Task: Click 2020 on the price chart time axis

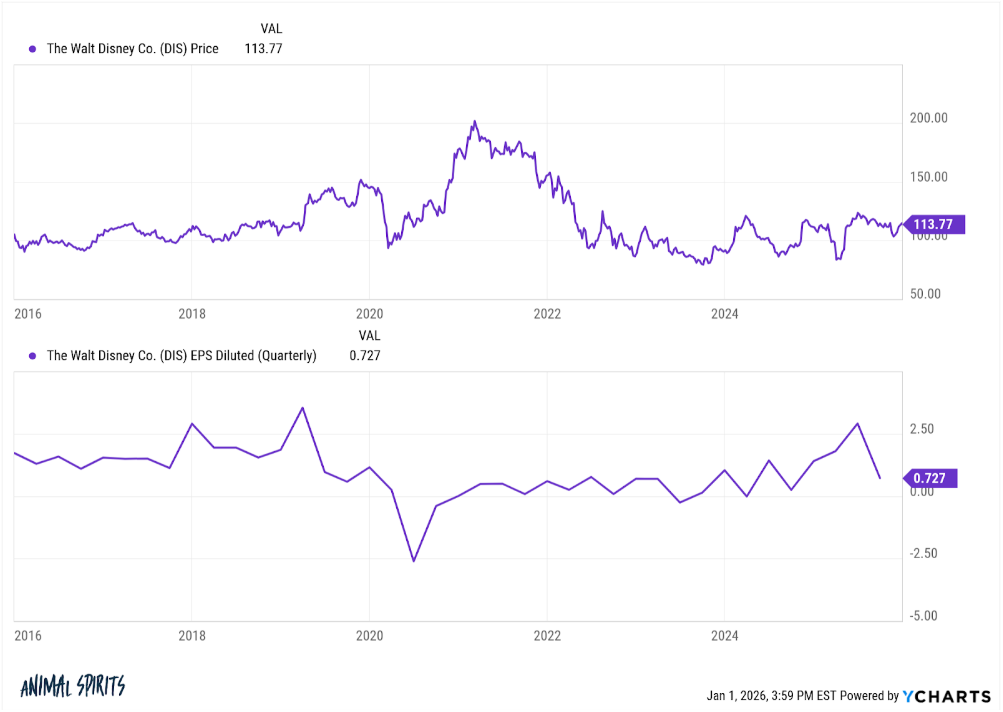Action: [x=369, y=314]
